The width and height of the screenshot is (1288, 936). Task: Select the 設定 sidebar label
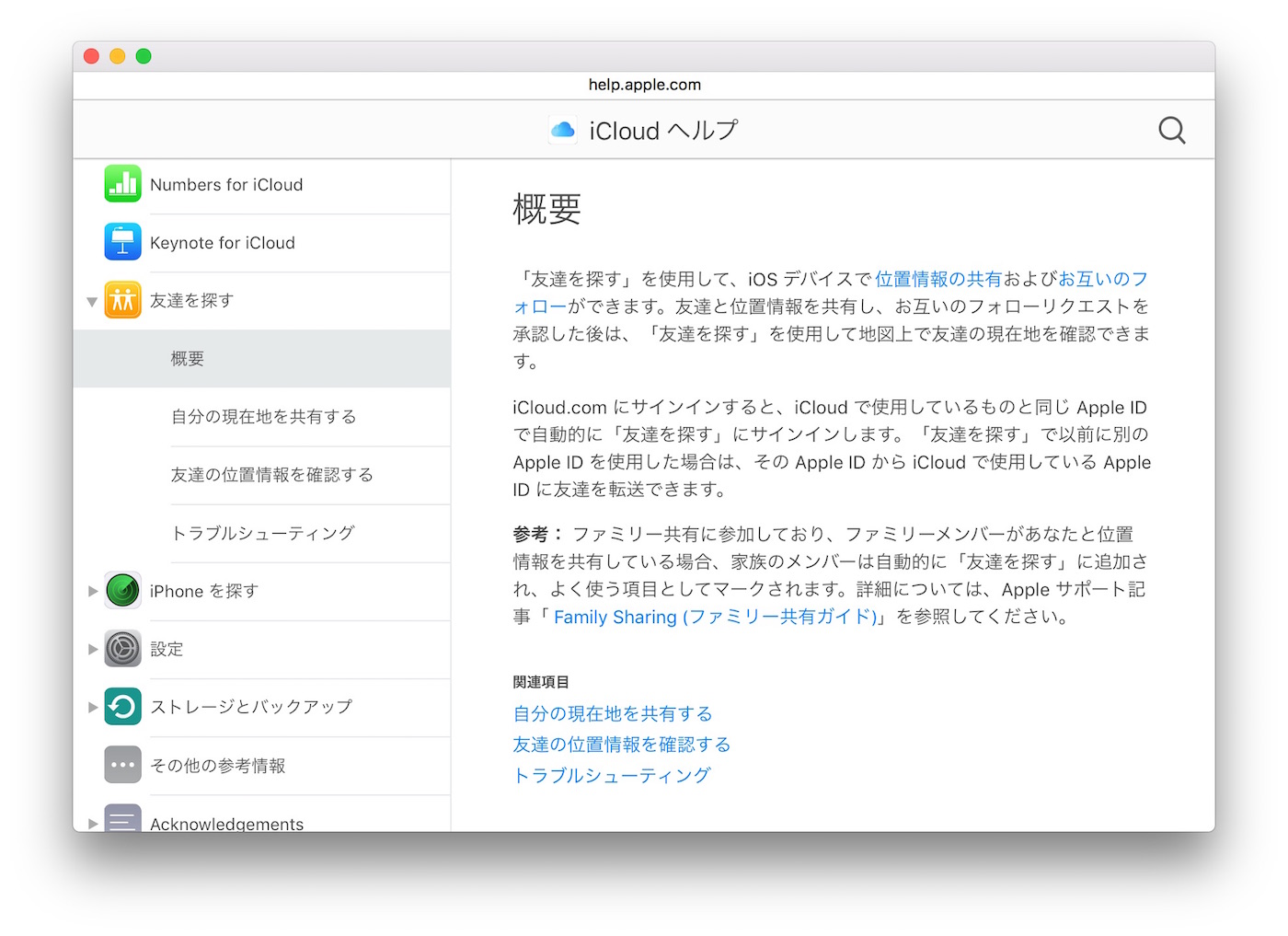click(167, 649)
